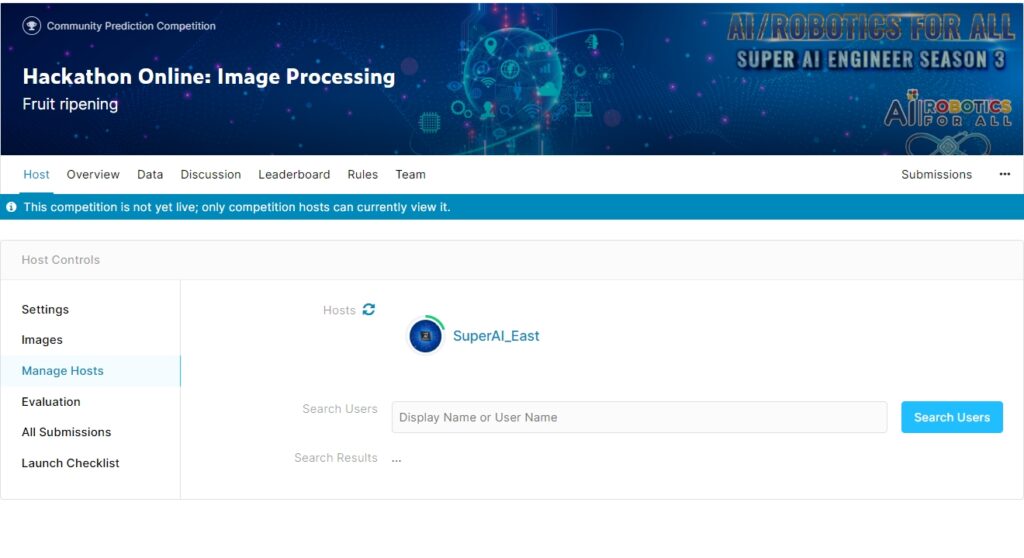Switch to the Host tab
1024x558 pixels.
pos(36,174)
